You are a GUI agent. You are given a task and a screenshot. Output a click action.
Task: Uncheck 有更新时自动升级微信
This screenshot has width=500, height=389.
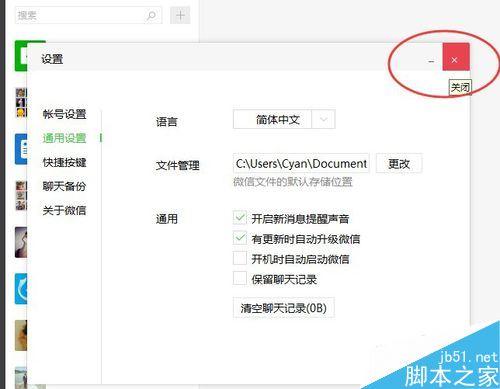click(240, 238)
